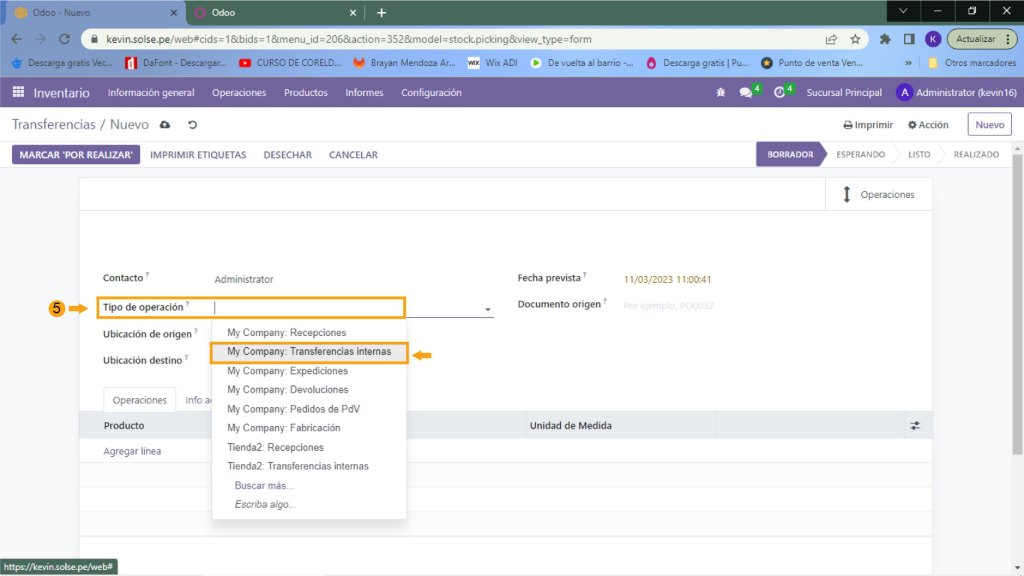Click the debug bug icon in navbar
The image size is (1024, 576).
pyautogui.click(x=721, y=93)
